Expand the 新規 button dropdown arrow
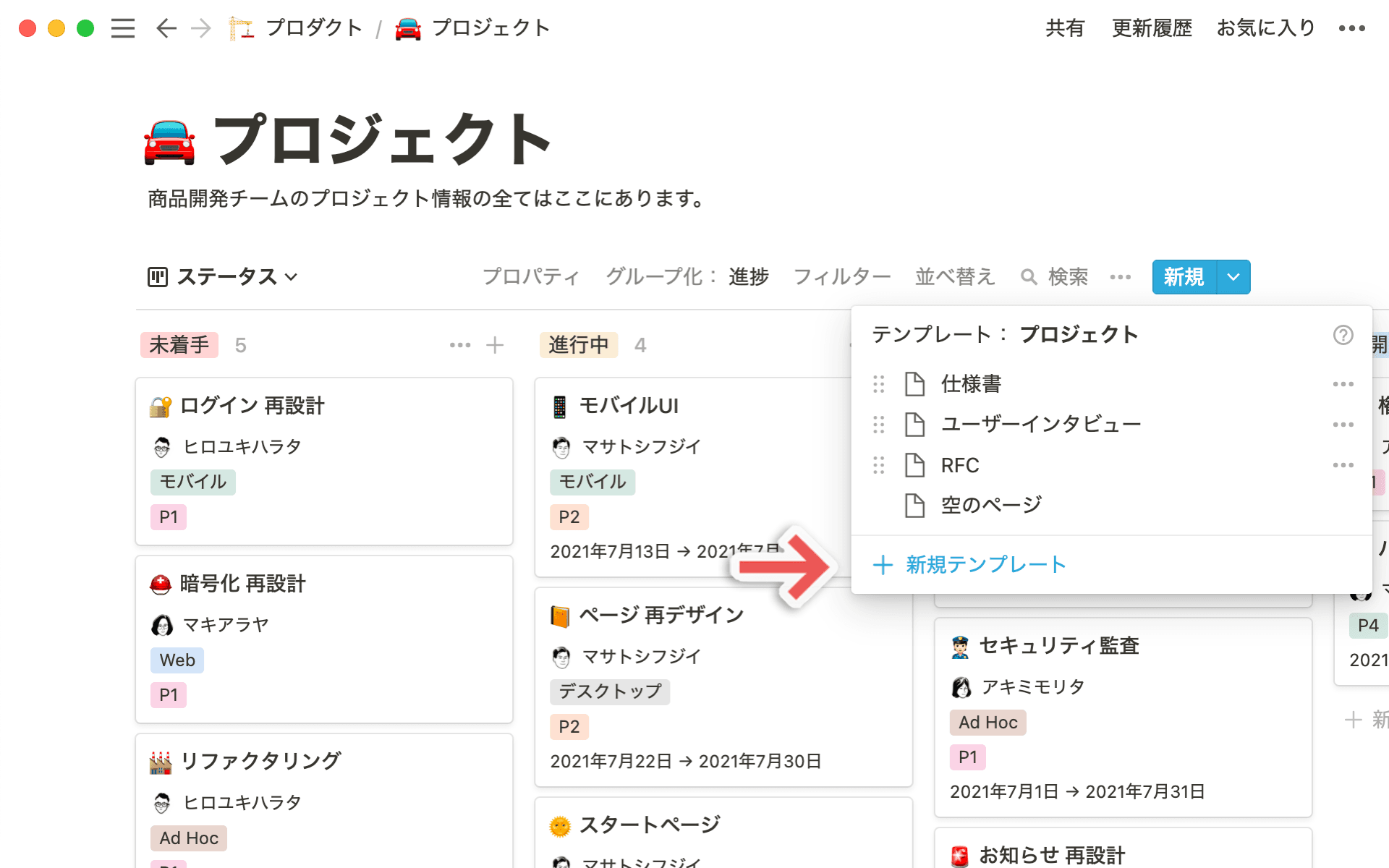The height and width of the screenshot is (868, 1389). (1233, 277)
